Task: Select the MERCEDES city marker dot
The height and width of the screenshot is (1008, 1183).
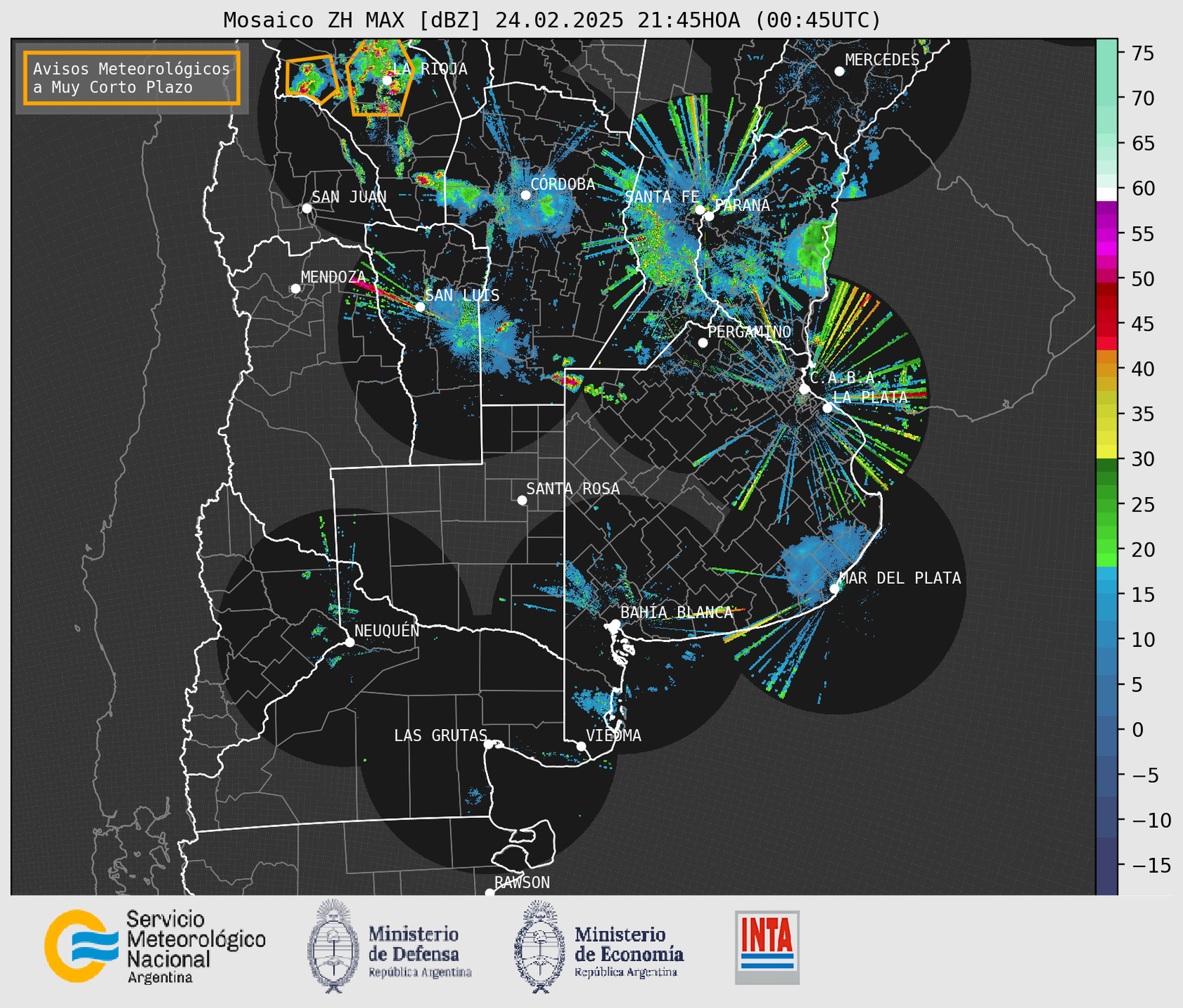Action: tap(839, 71)
